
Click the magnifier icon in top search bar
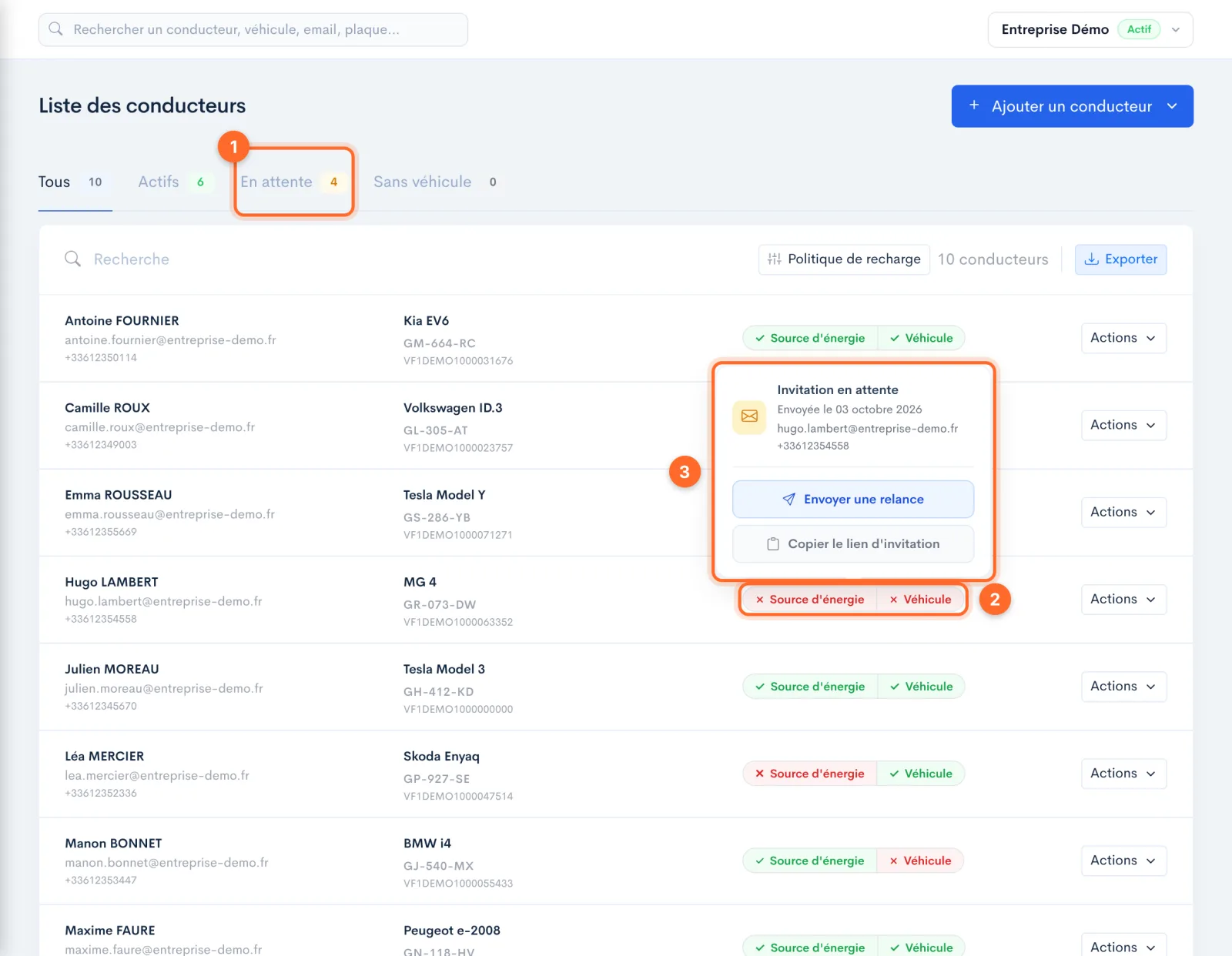pyautogui.click(x=55, y=29)
